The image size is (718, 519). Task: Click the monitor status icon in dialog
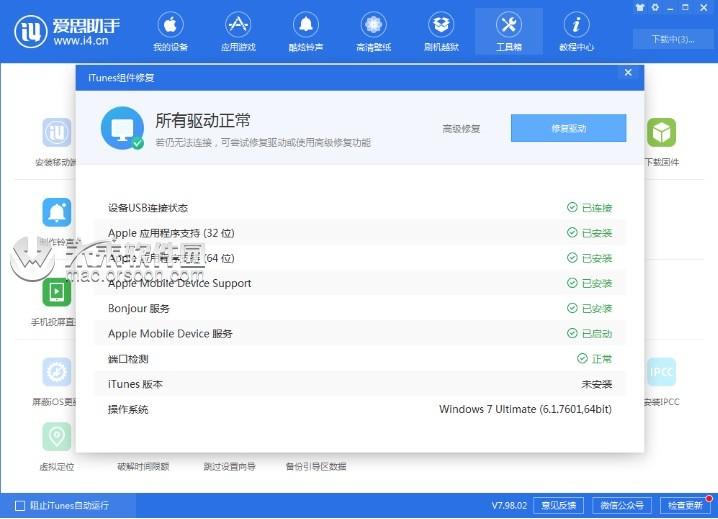122,128
